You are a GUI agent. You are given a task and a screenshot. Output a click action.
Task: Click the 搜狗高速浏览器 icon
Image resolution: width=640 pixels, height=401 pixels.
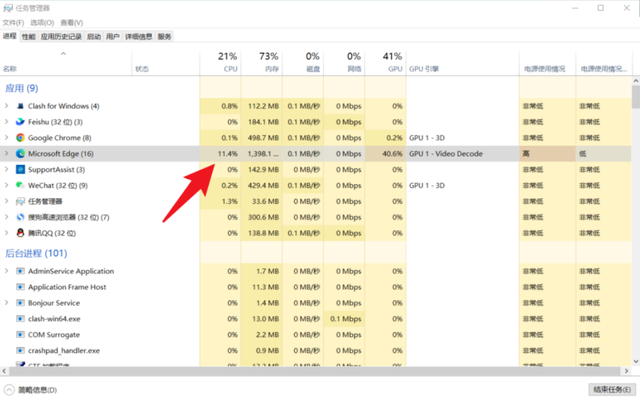(20, 217)
